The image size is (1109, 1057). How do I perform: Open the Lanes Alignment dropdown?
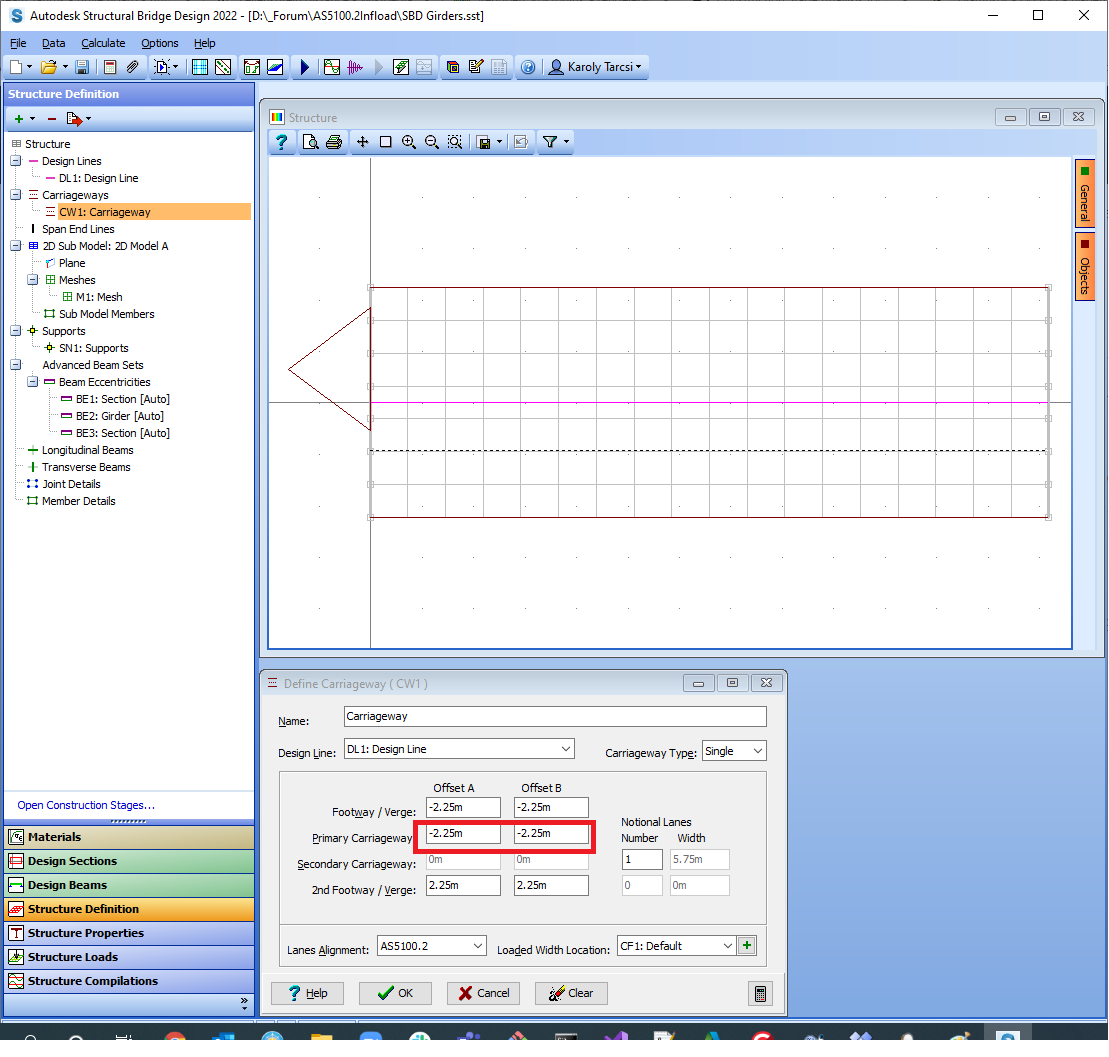point(431,945)
